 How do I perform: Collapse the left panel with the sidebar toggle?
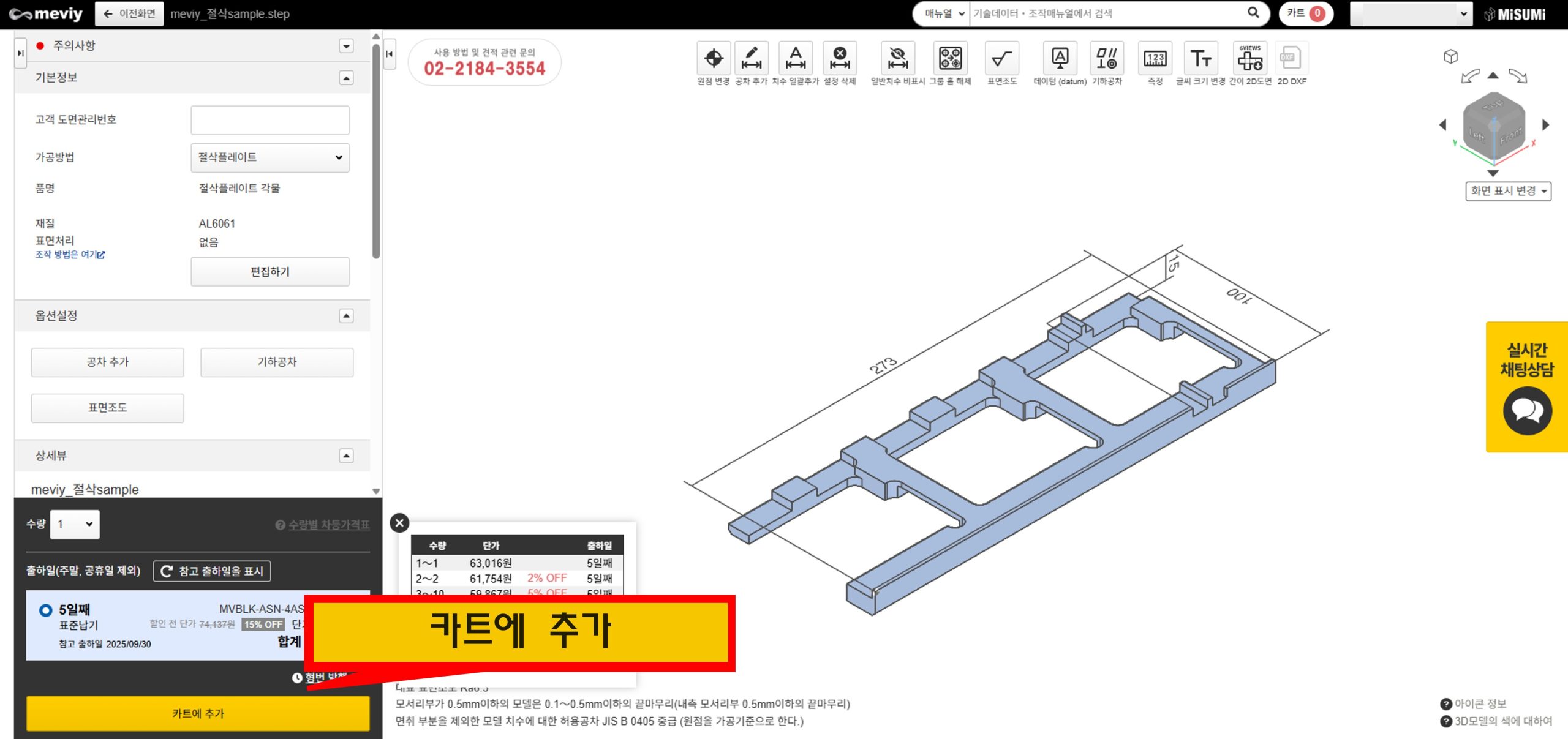click(x=390, y=54)
